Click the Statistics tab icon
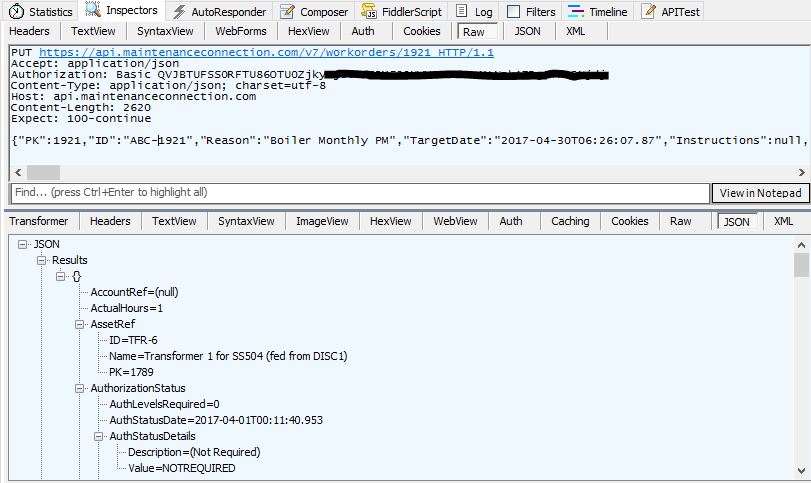The image size is (811, 483). pyautogui.click(x=15, y=12)
